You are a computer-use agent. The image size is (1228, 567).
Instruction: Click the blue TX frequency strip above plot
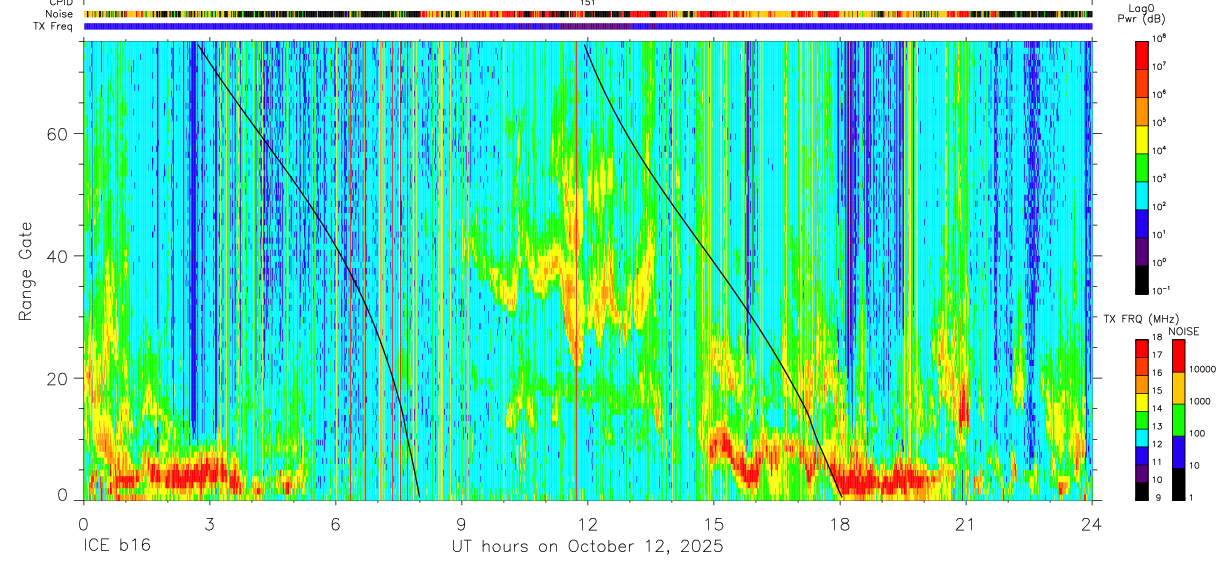pyautogui.click(x=588, y=26)
